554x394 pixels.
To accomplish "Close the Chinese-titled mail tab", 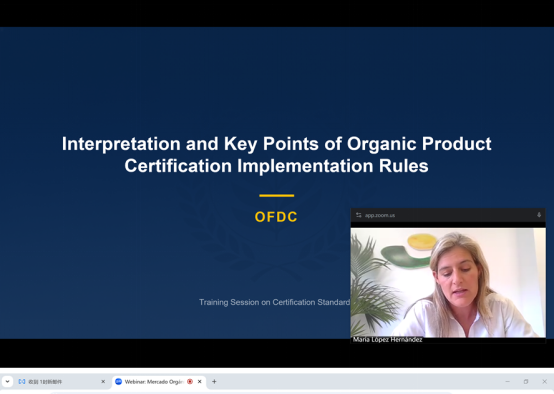I will tap(103, 382).
